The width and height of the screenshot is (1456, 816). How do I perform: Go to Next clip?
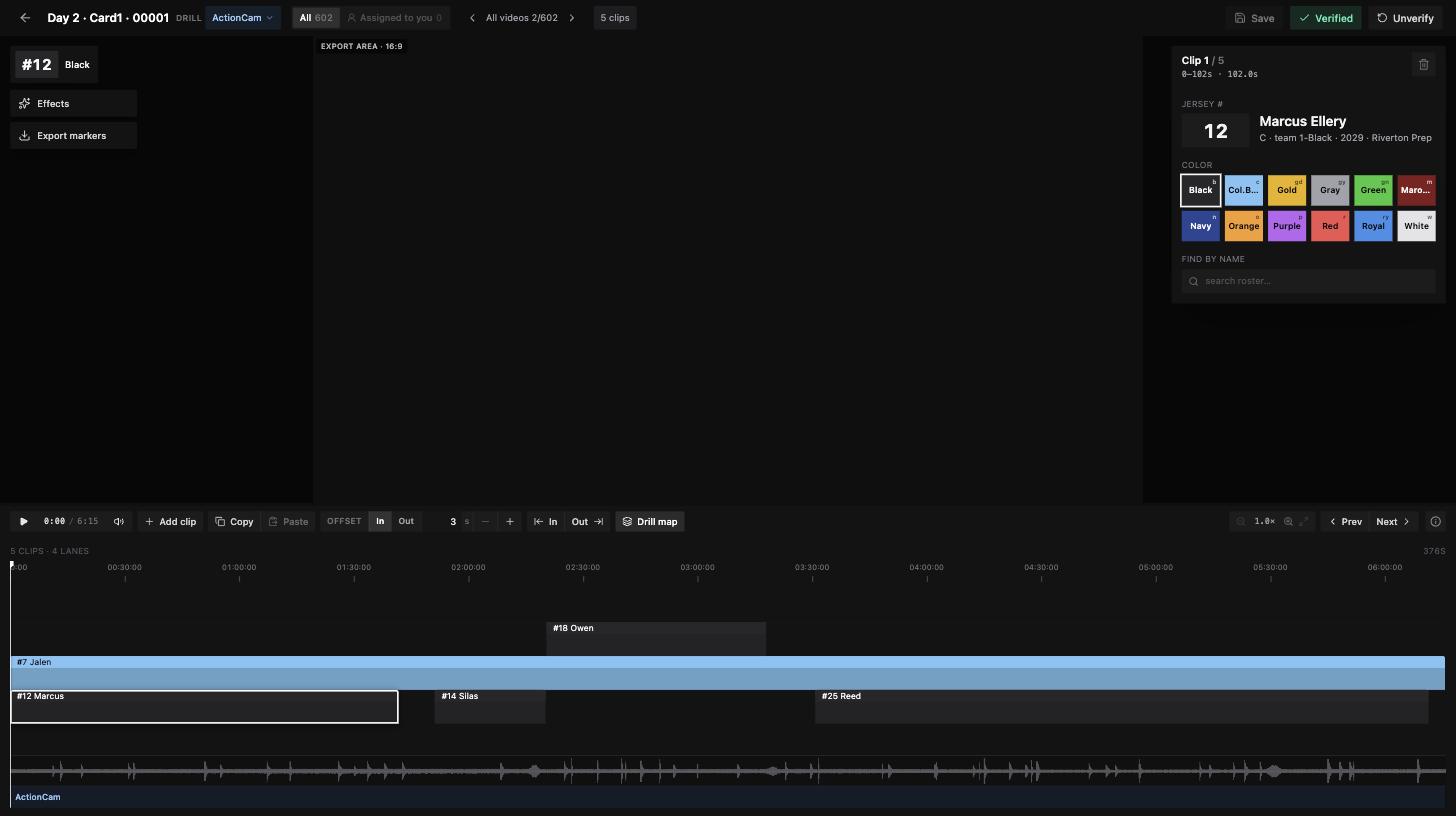coord(1393,521)
